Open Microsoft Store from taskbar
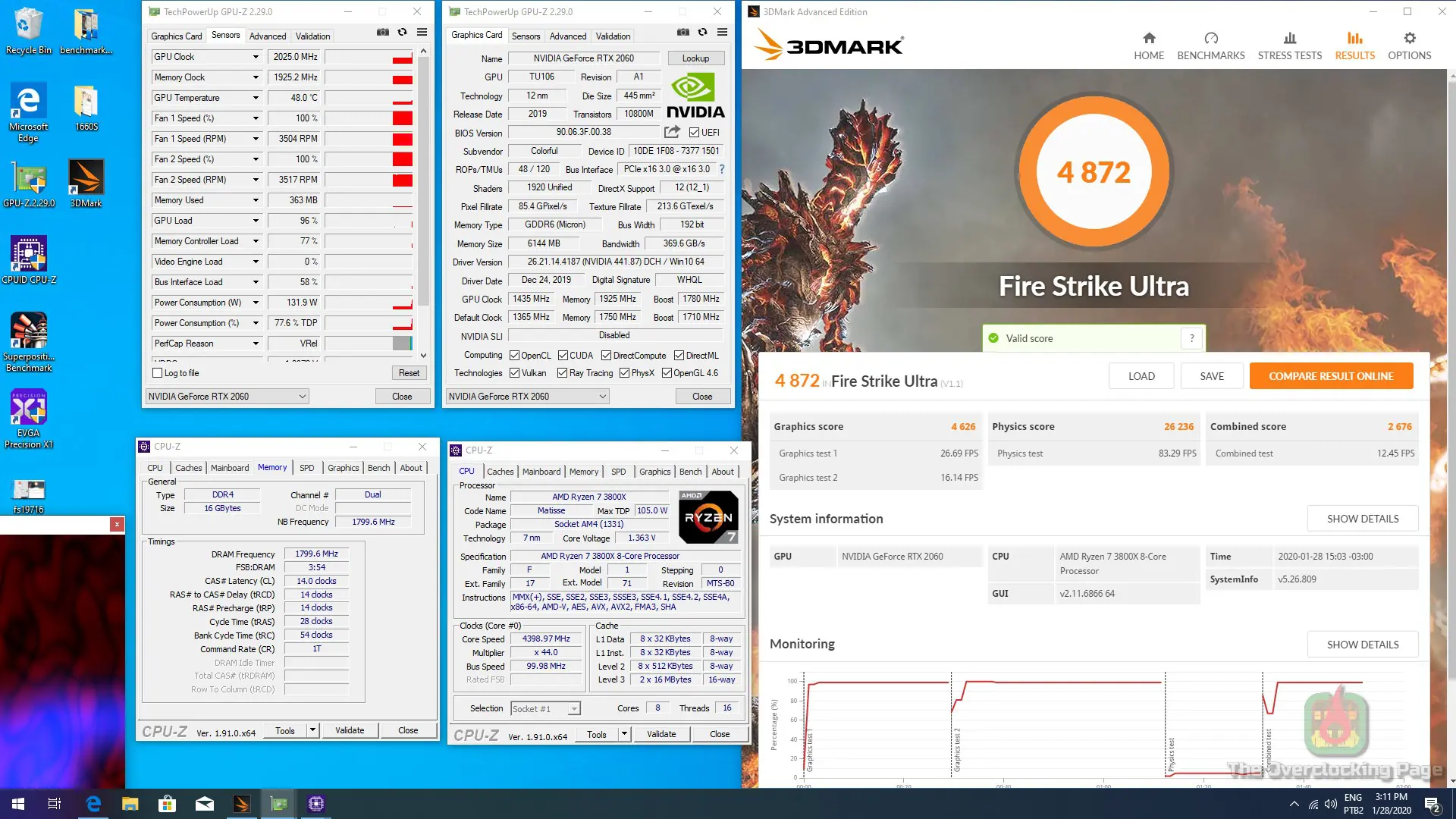 (x=168, y=804)
